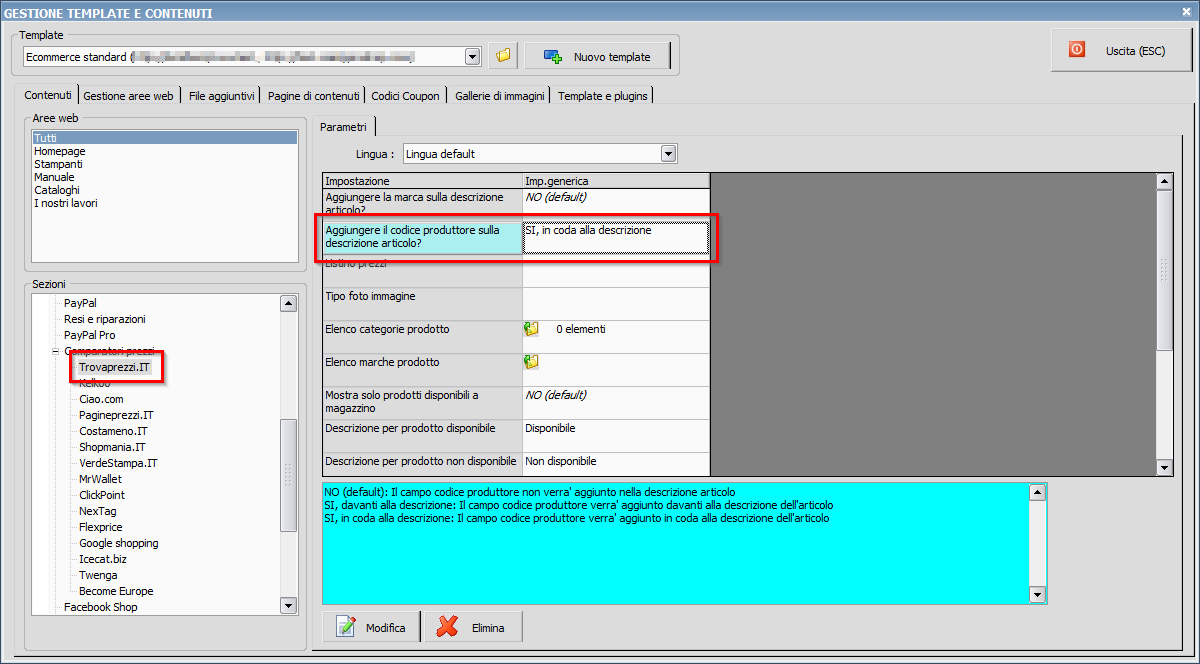Select Homepage in Aree web list

pos(60,151)
